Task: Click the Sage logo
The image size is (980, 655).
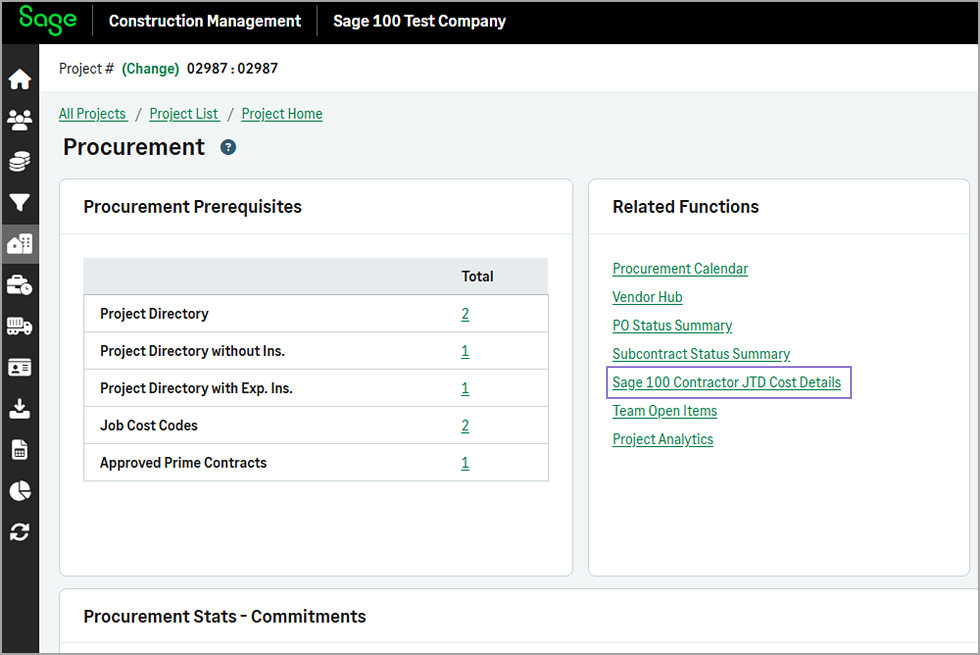Action: [x=48, y=20]
